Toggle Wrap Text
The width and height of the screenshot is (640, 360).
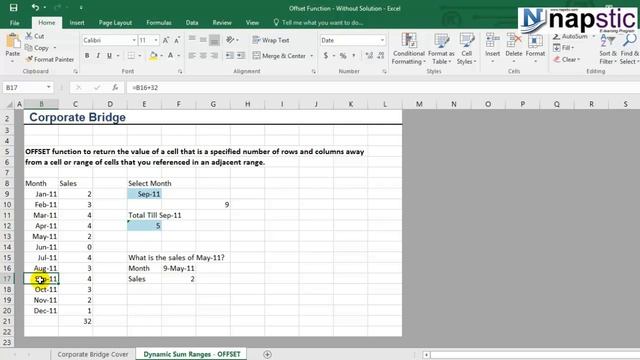click(x=271, y=40)
